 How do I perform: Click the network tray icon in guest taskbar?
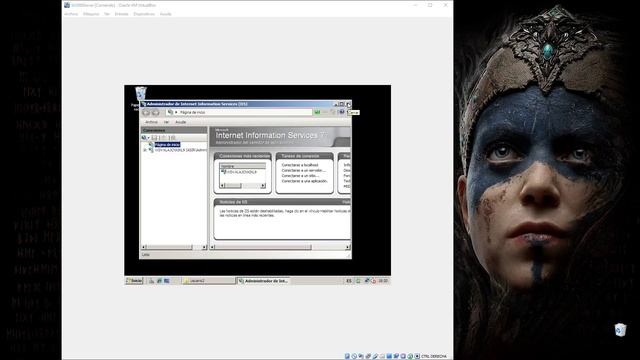click(367, 281)
